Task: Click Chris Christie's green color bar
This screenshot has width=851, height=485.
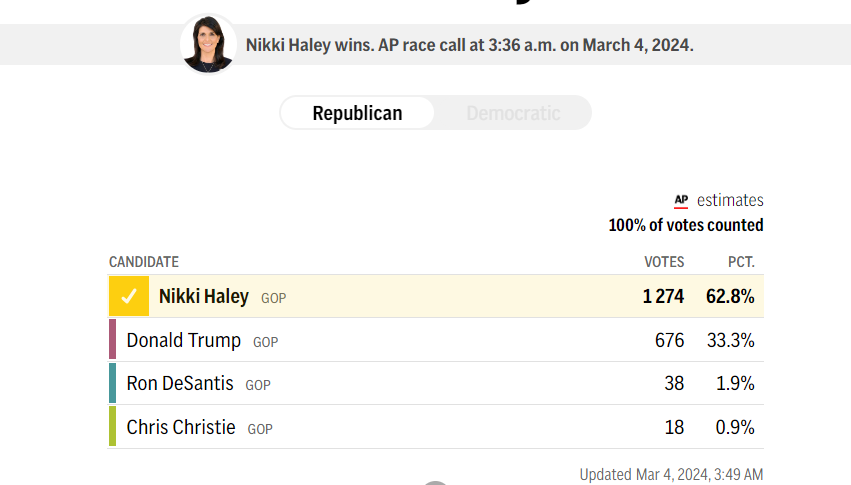Action: [112, 426]
